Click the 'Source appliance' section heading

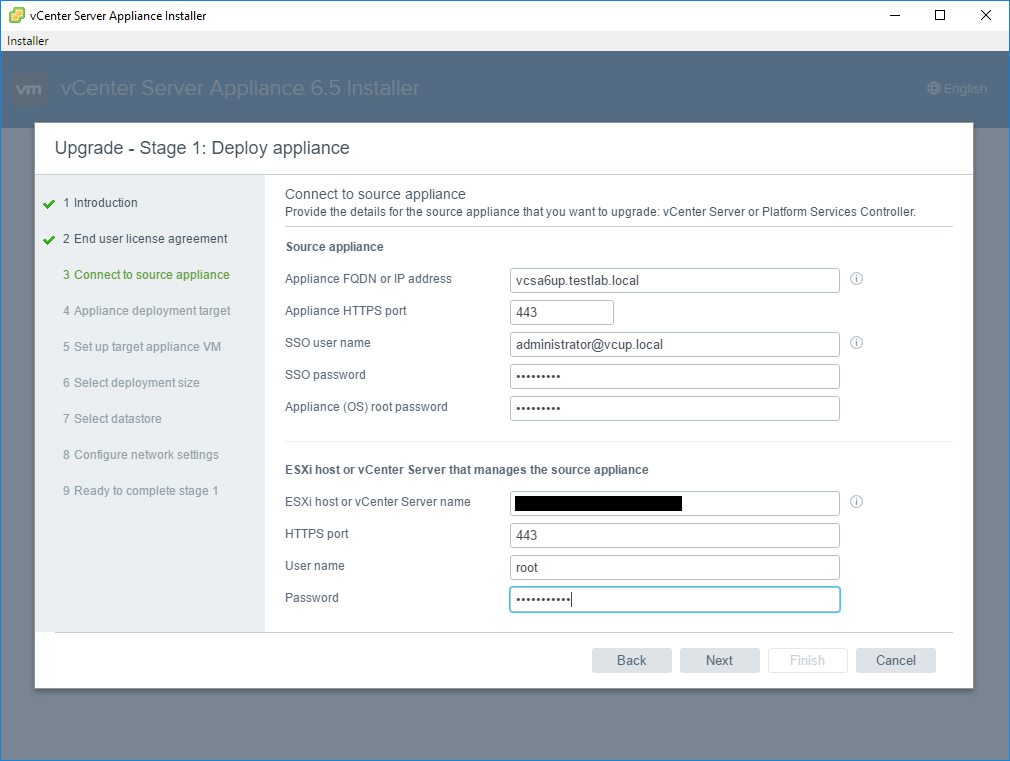[x=334, y=247]
